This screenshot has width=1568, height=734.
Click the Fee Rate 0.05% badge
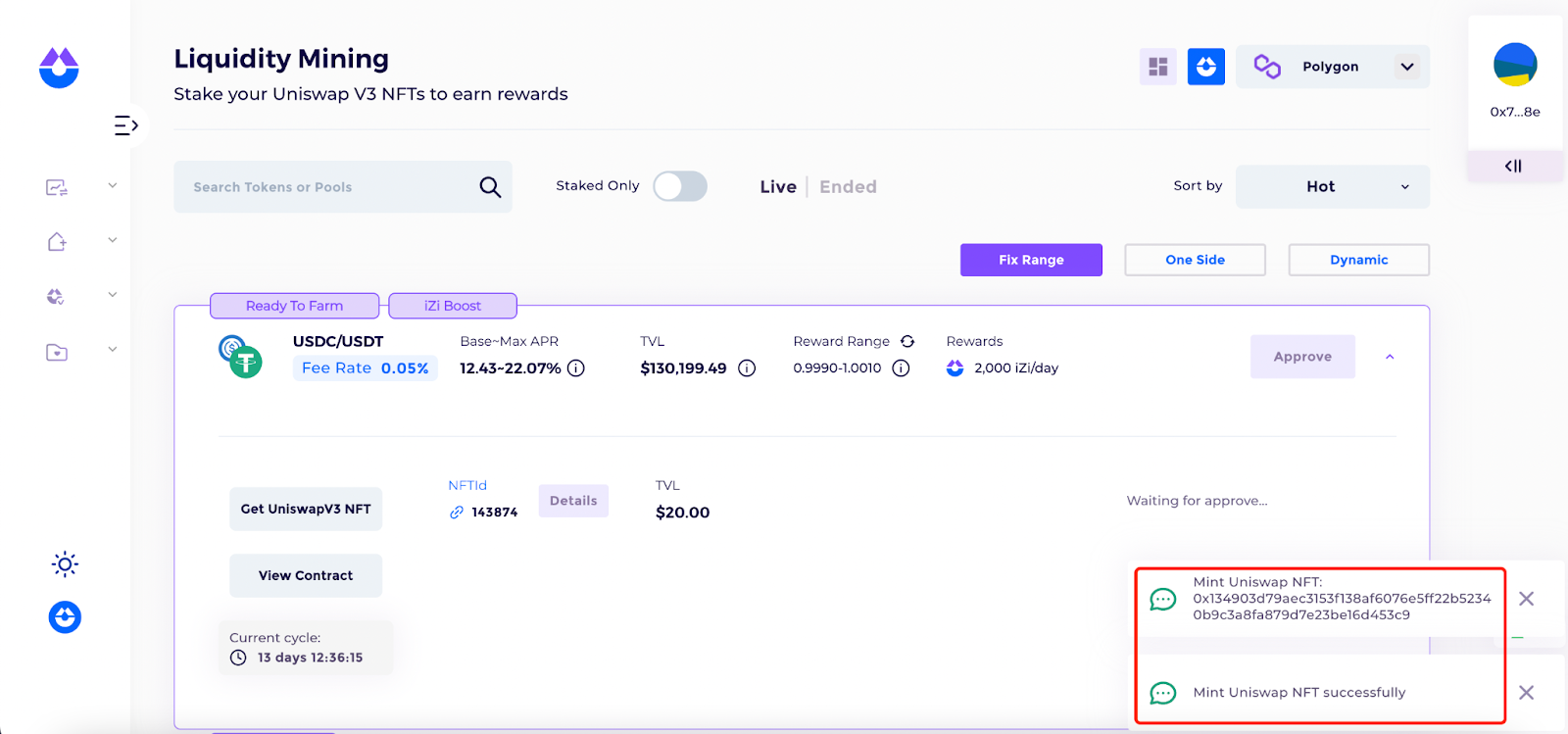365,368
